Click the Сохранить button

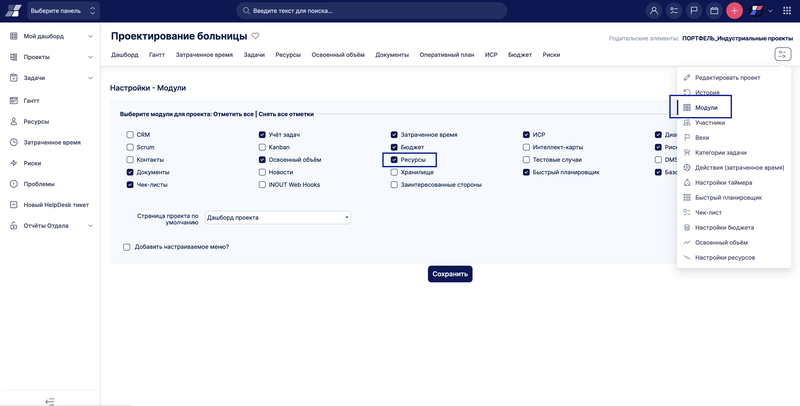[449, 273]
